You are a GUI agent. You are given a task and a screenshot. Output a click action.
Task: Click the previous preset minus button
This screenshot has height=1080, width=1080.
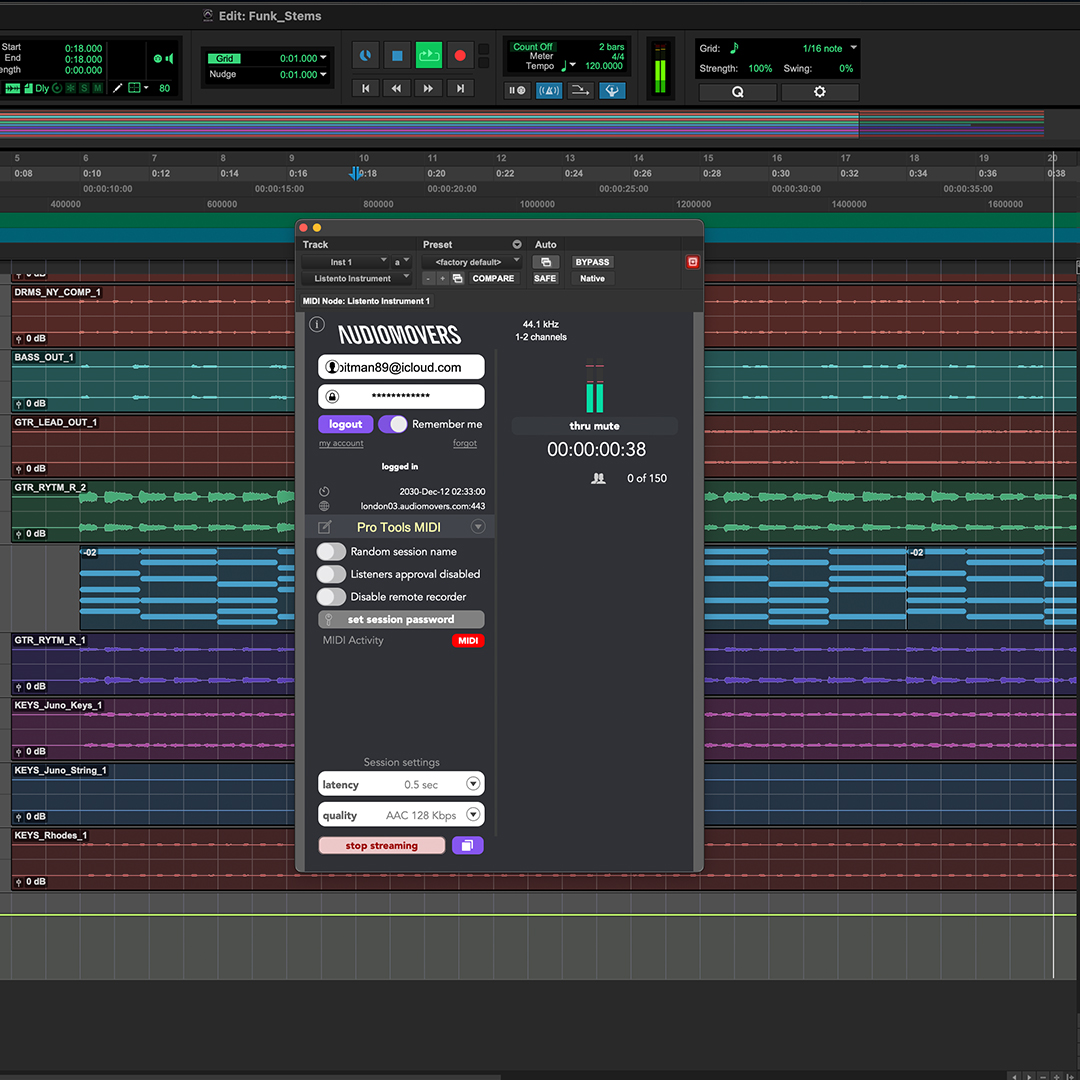[x=428, y=279]
